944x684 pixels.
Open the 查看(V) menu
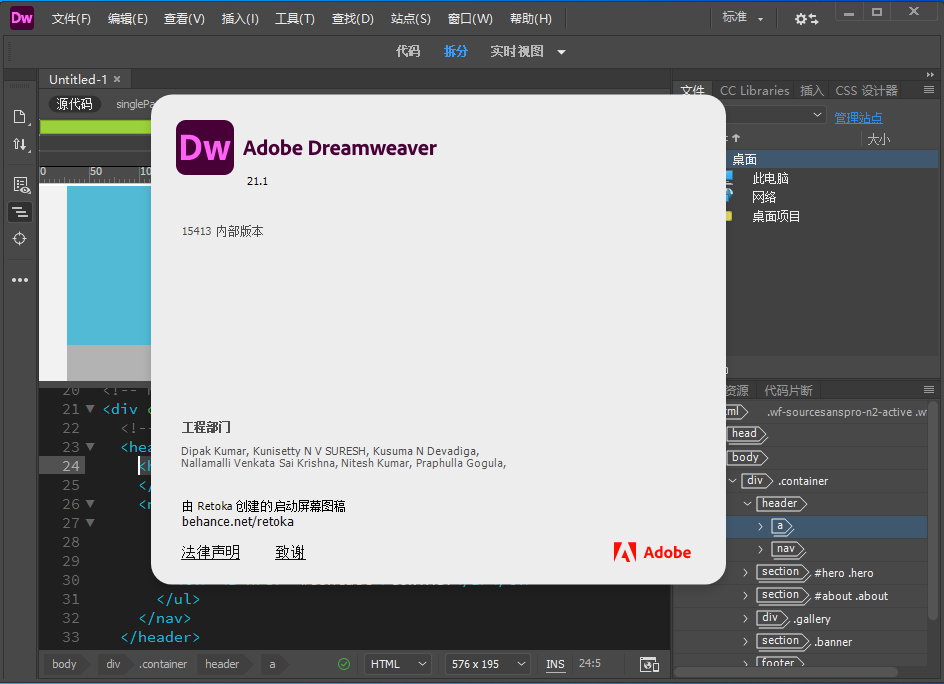(184, 19)
